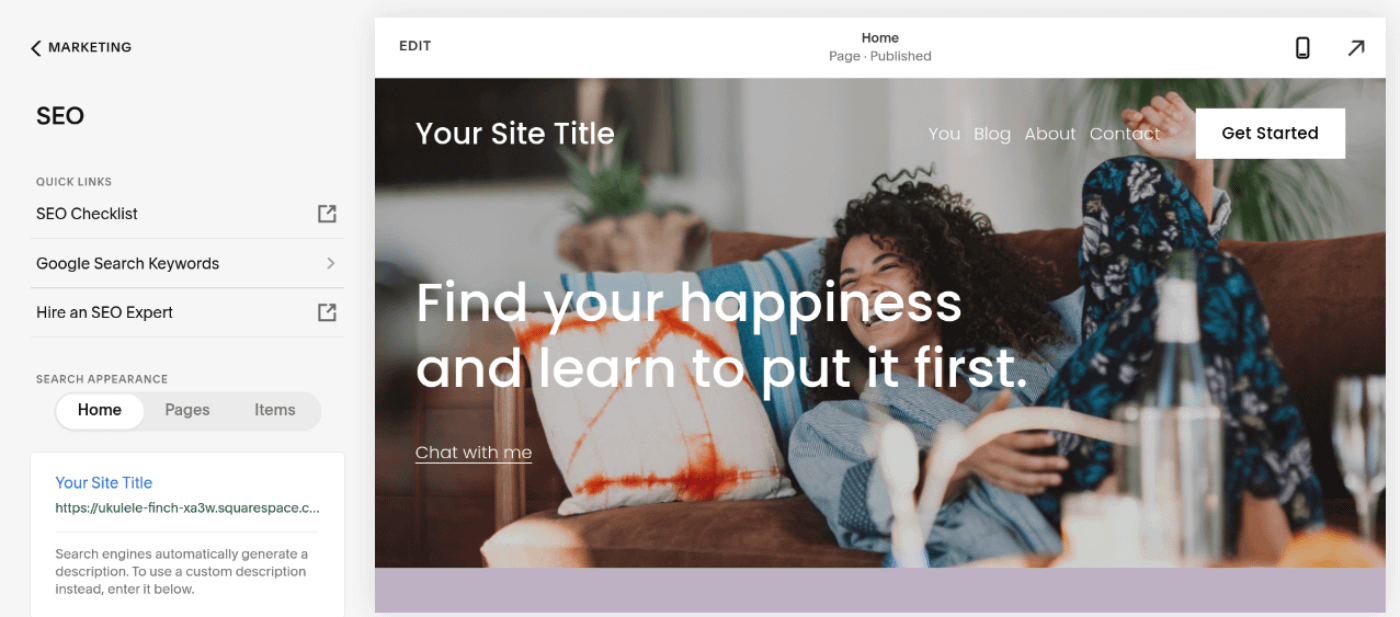Switch to Pages search appearance tab
This screenshot has height=617, width=1400.
187,410
